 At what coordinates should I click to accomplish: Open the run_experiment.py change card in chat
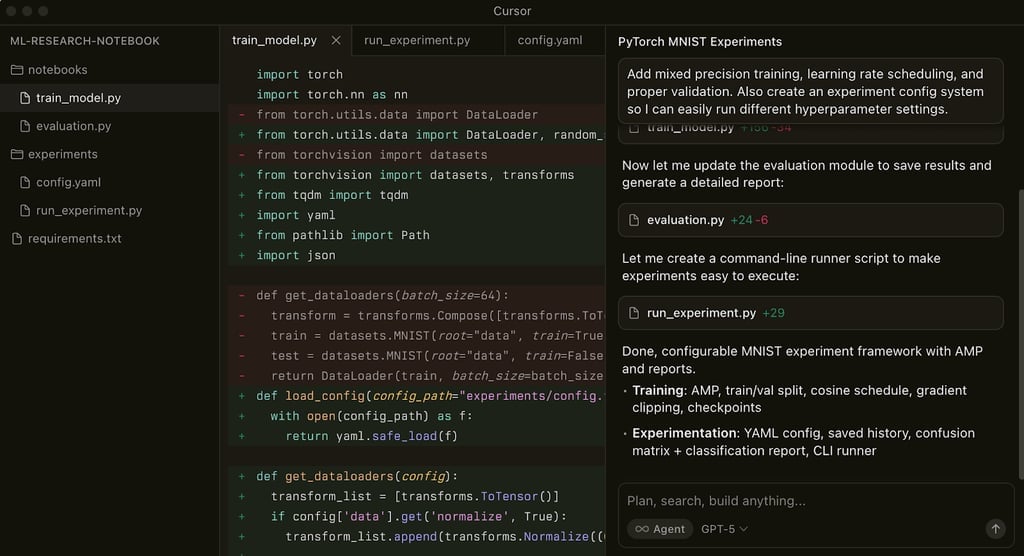810,313
